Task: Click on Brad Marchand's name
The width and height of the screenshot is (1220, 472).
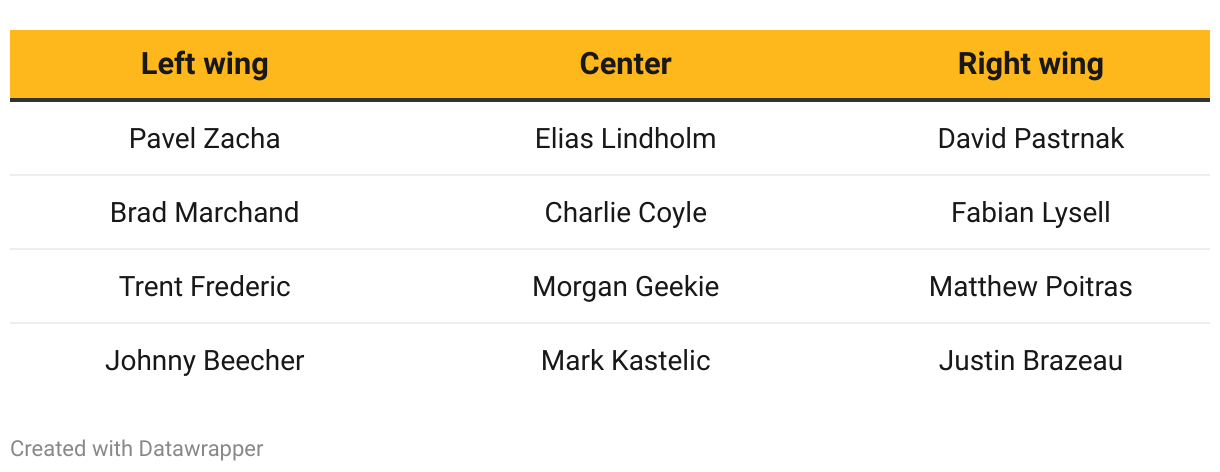Action: 204,212
